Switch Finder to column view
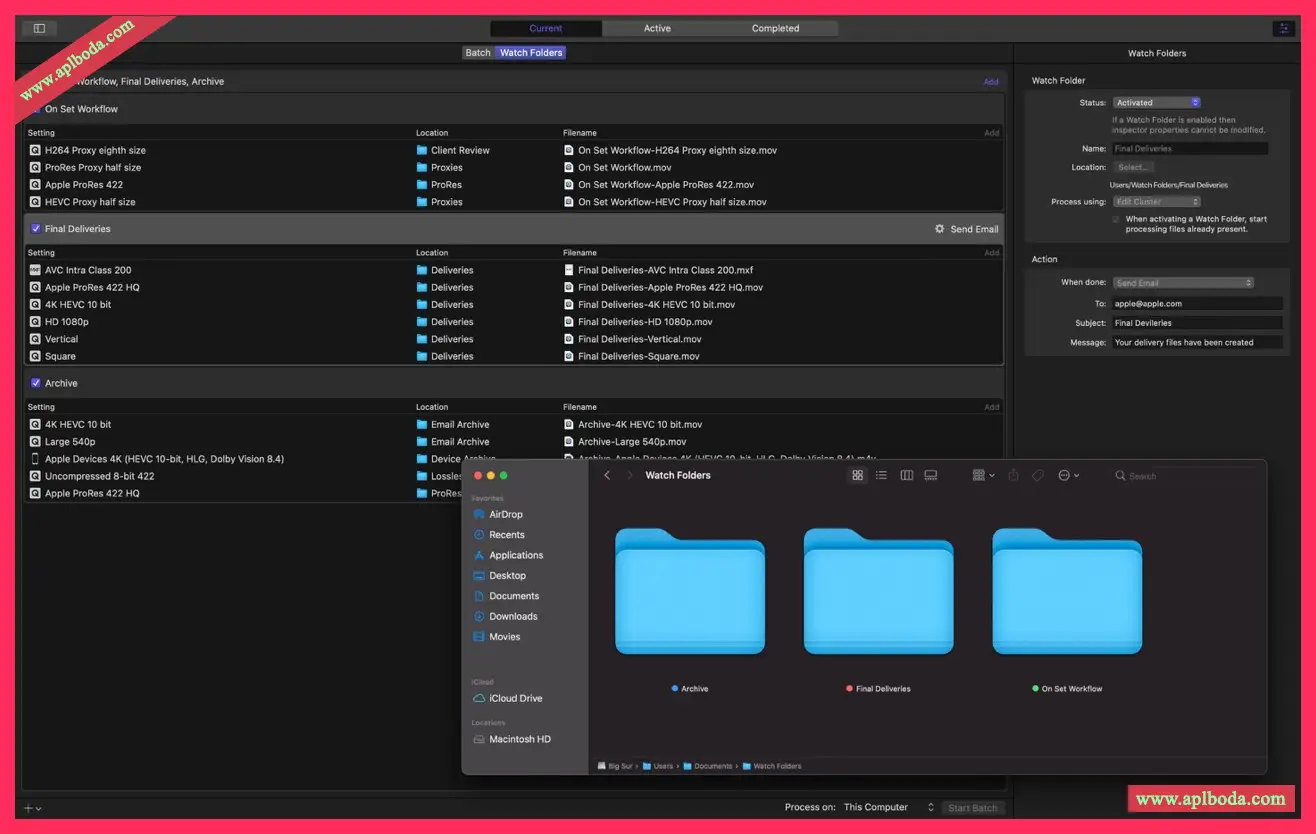 906,476
